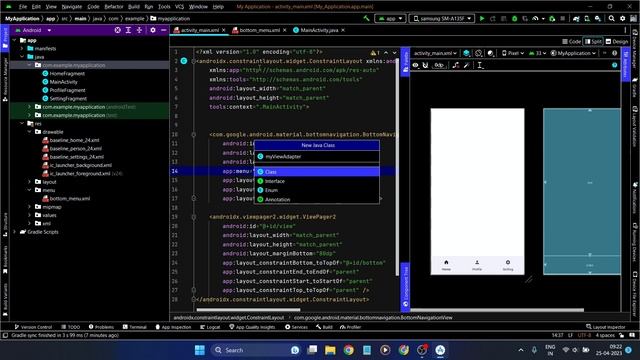The image size is (640, 360).
Task: Open the Refactor menu
Action: [x=113, y=7]
